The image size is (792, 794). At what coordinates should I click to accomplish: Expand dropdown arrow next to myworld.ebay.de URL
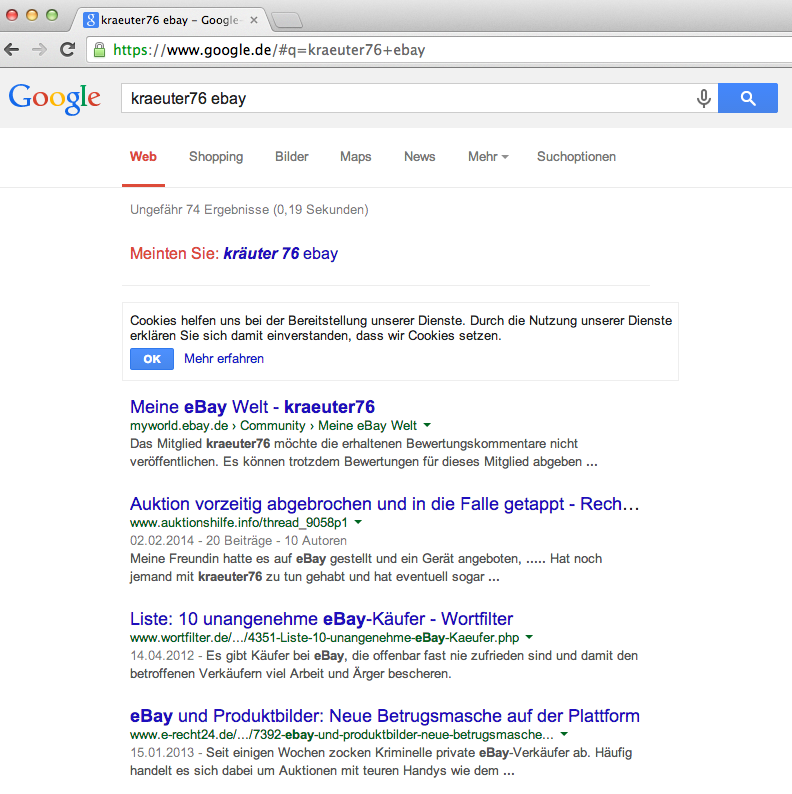tap(427, 425)
